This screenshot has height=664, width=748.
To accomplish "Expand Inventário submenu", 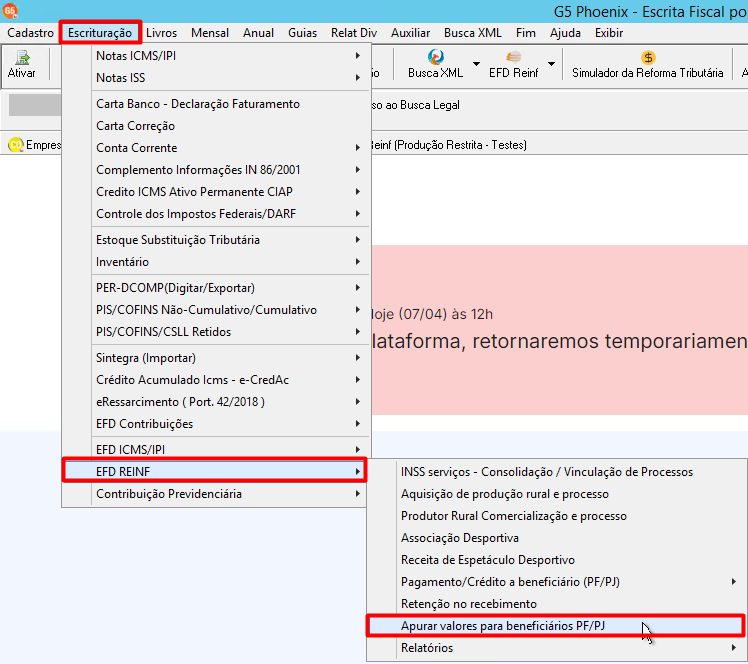I will (x=216, y=262).
